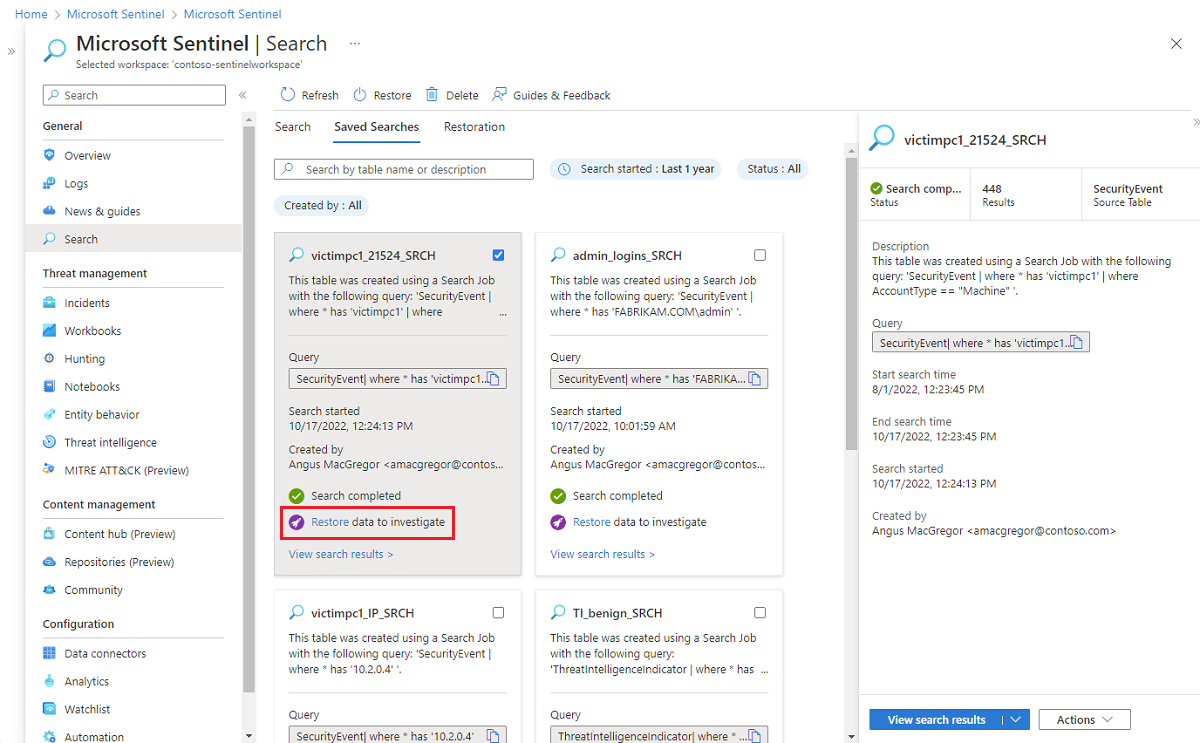This screenshot has width=1200, height=743.
Task: Open the Created by: All filter
Action: (x=321, y=204)
